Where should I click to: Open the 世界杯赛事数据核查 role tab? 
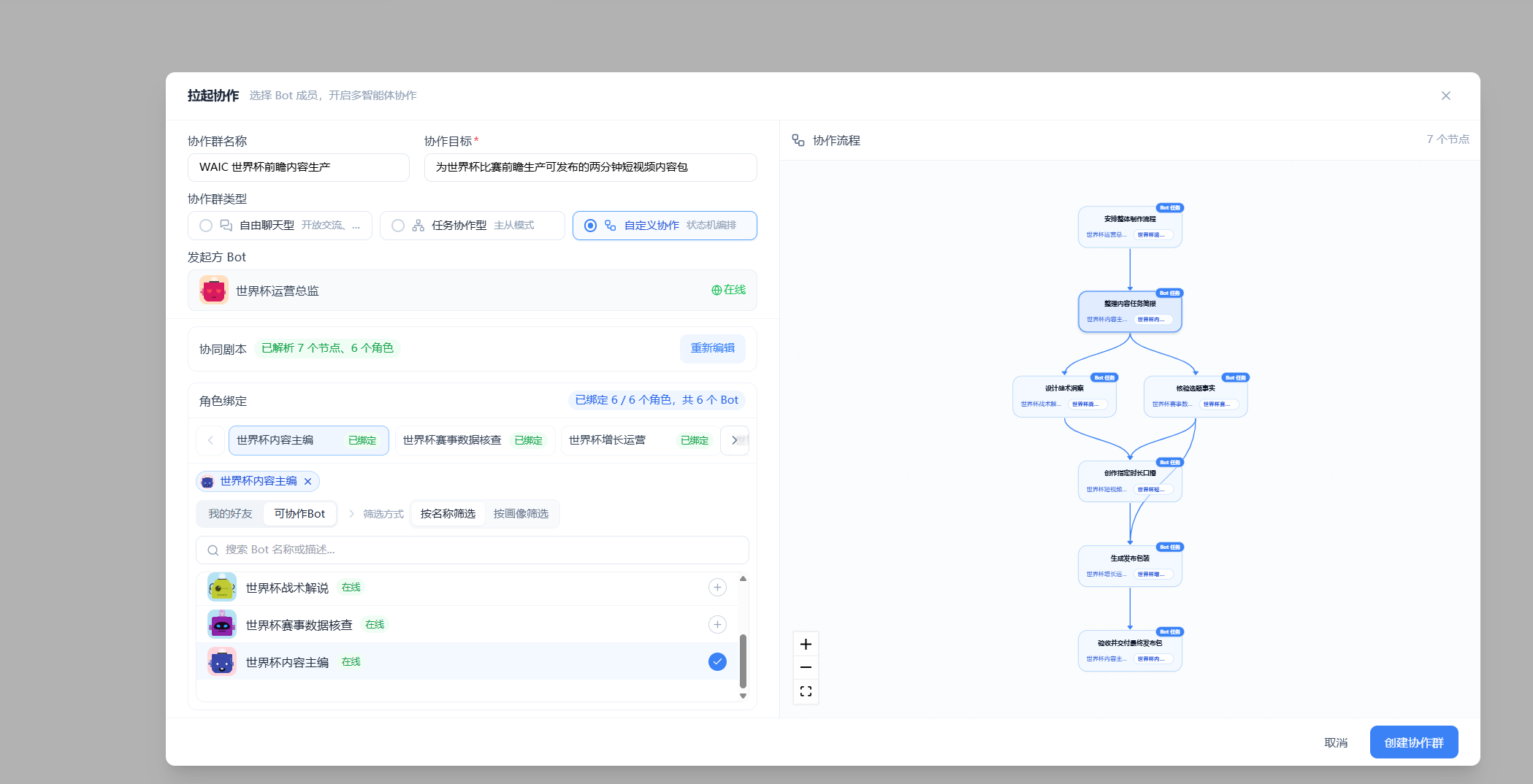point(475,440)
